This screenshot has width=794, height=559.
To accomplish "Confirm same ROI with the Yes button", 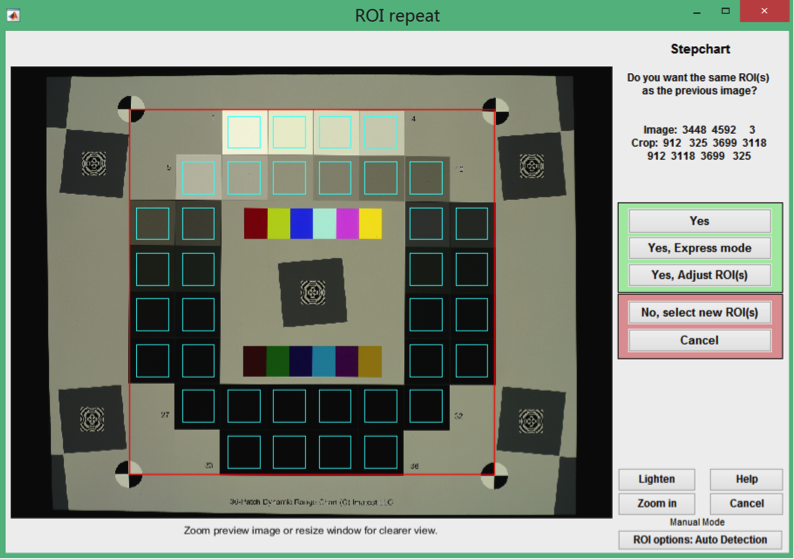I will point(699,221).
